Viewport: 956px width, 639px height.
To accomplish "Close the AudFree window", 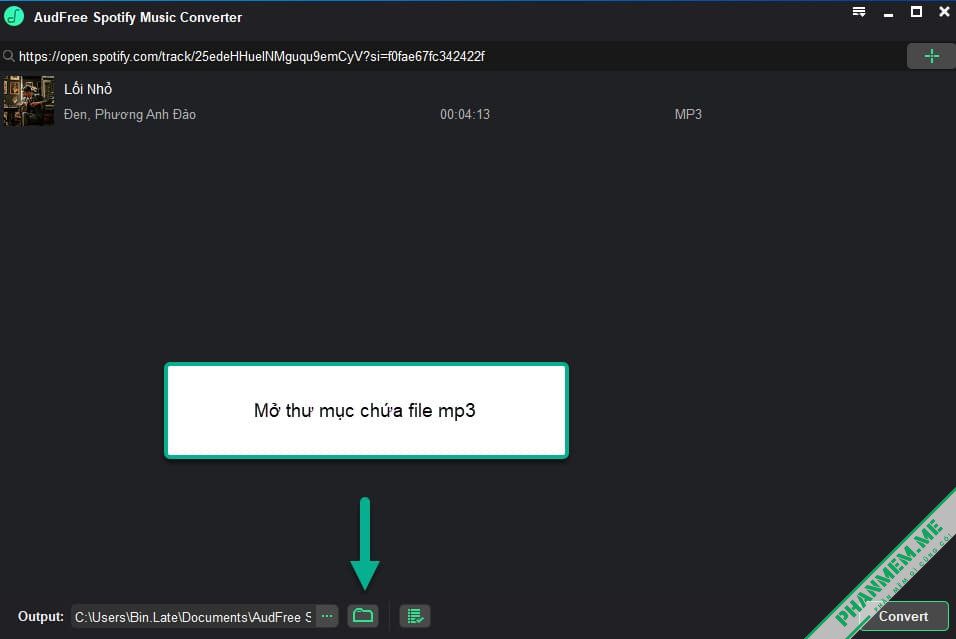I will pyautogui.click(x=944, y=12).
